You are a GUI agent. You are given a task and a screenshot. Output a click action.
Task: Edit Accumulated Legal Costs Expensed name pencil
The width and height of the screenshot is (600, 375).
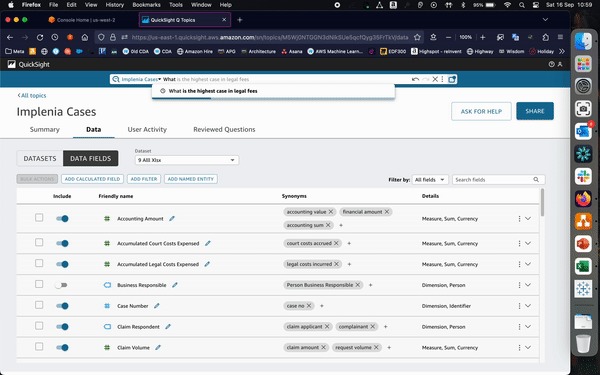pos(207,264)
